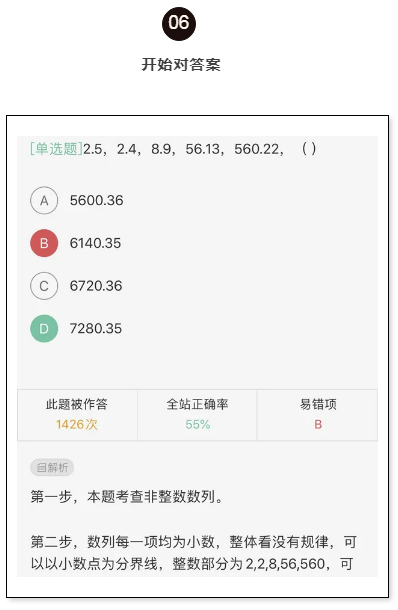
Task: Click the red B under 易错项
Action: click(x=318, y=424)
